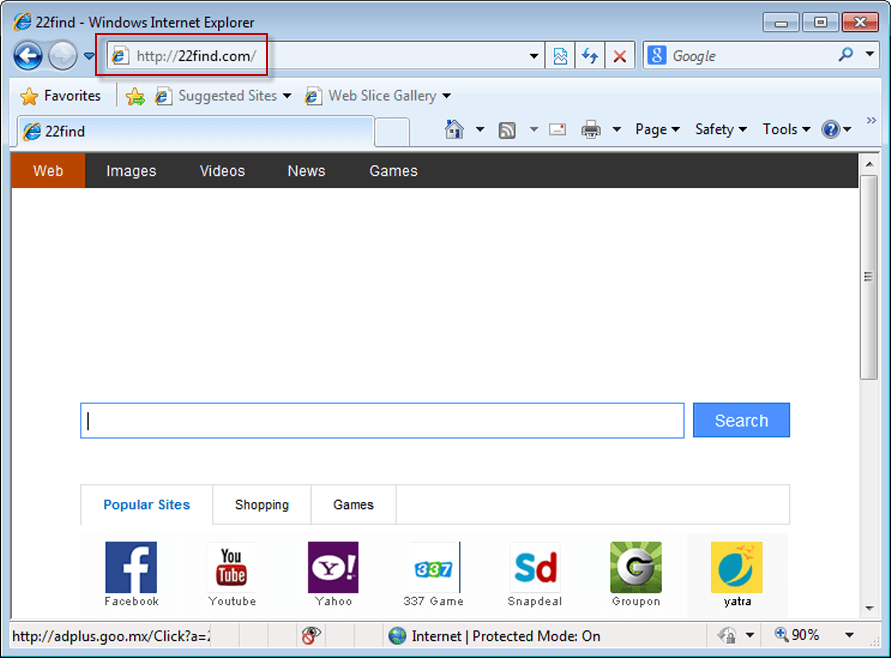
Task: Click the Read Mail envelope icon
Action: [557, 129]
